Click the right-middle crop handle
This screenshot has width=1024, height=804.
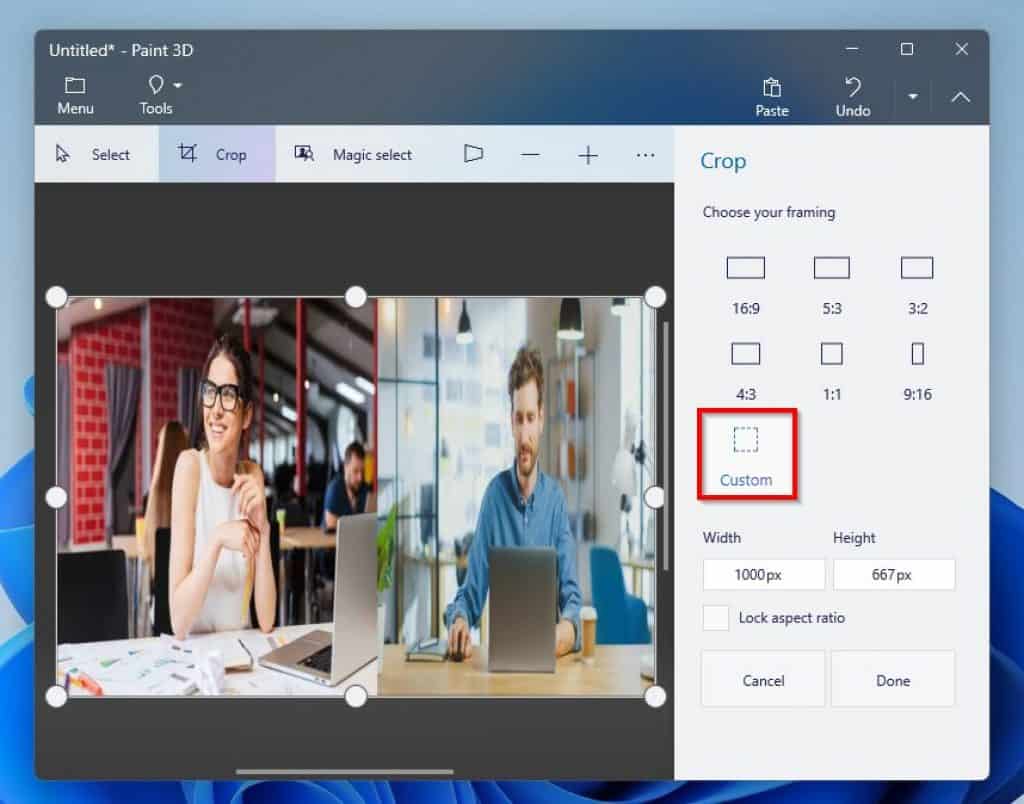click(x=654, y=497)
